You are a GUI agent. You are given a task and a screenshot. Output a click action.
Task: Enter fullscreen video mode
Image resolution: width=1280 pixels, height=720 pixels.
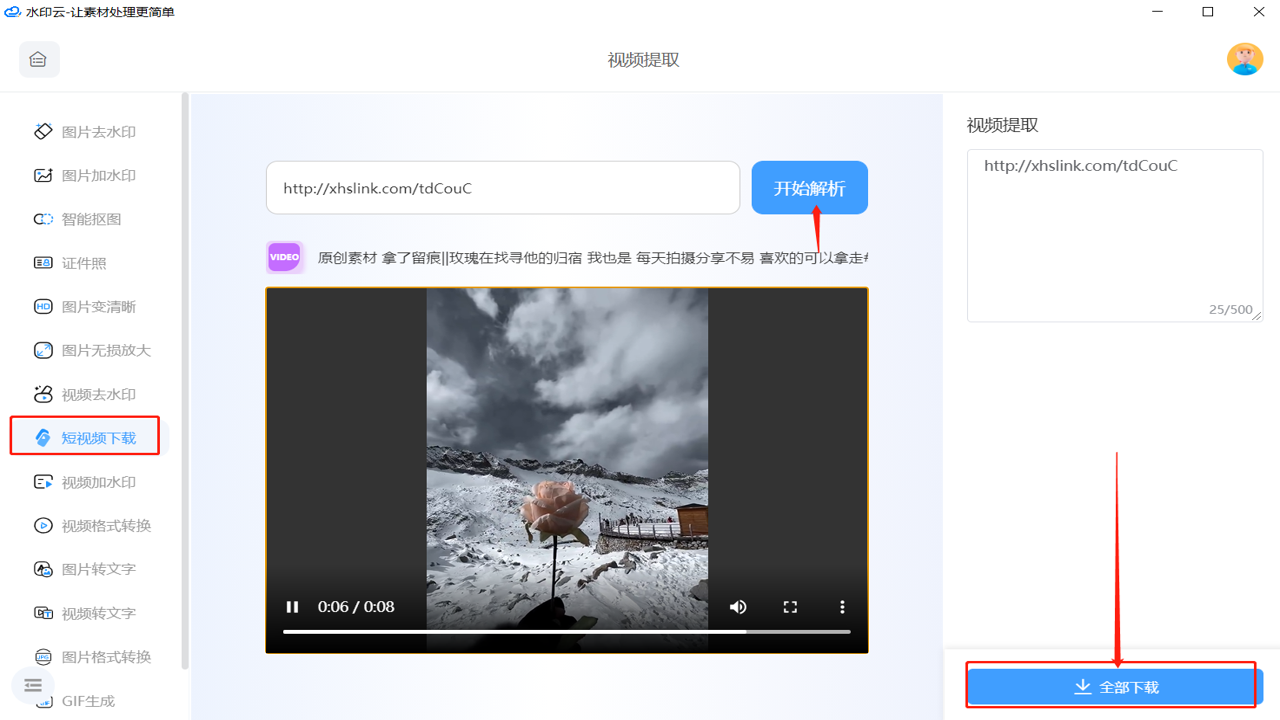(790, 607)
